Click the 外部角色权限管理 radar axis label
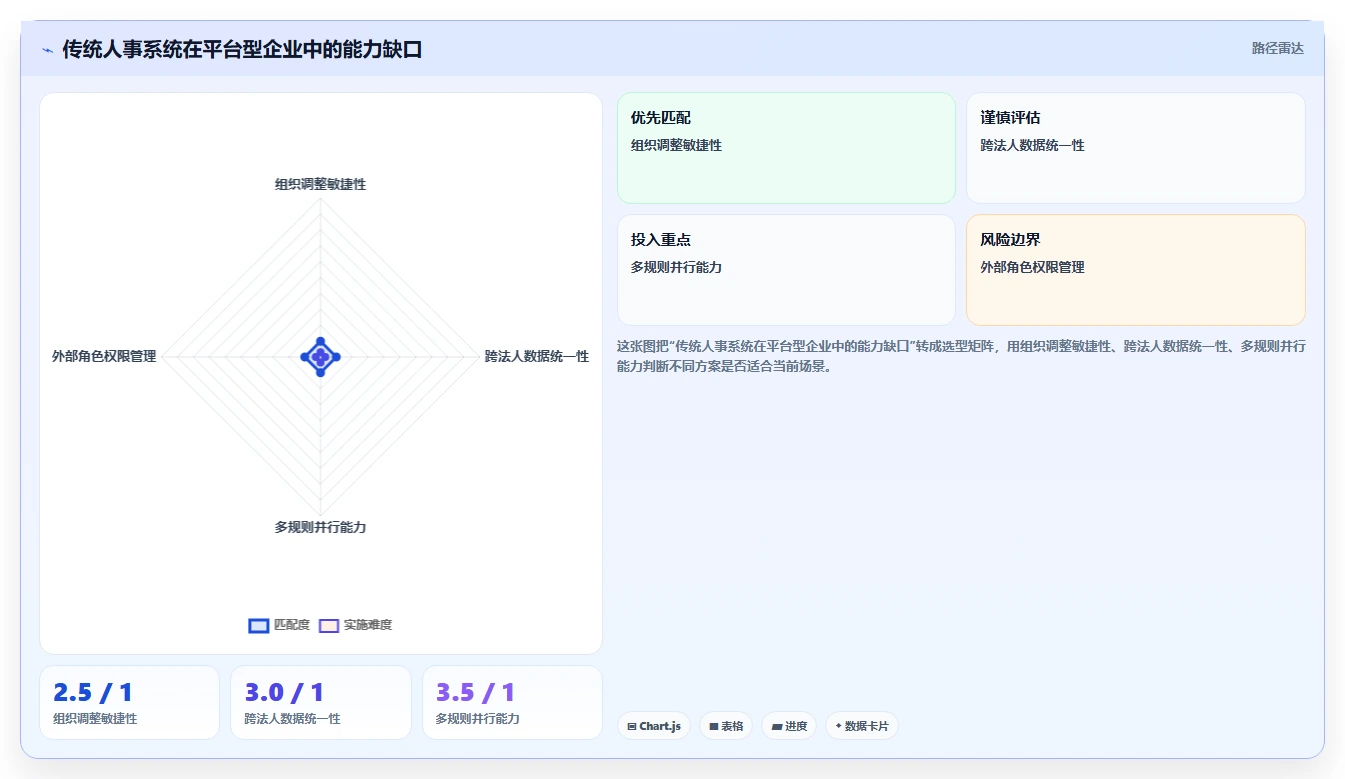This screenshot has width=1345, height=779. 104,356
